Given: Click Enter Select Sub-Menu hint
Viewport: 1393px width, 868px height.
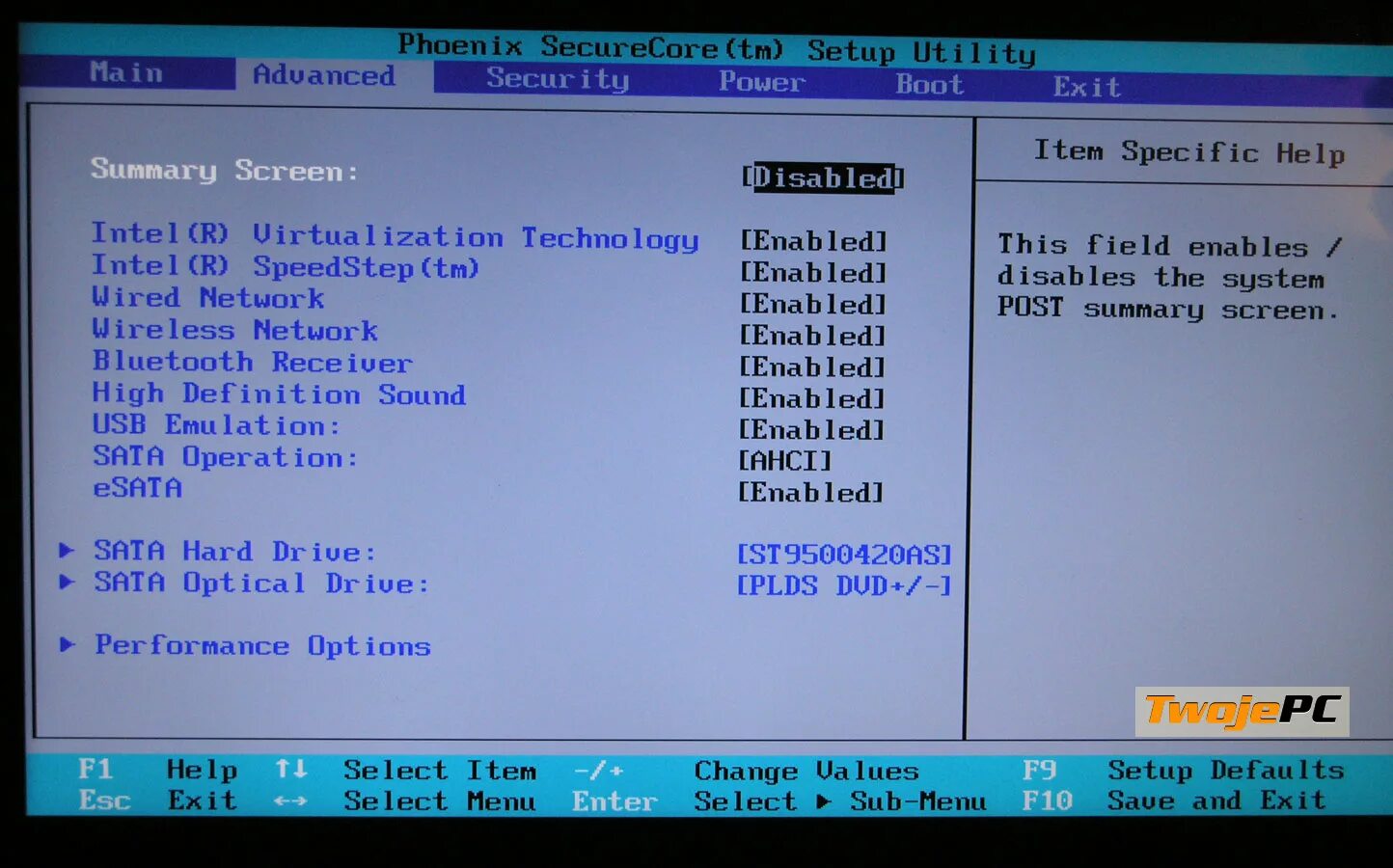Looking at the screenshot, I should tap(779, 801).
